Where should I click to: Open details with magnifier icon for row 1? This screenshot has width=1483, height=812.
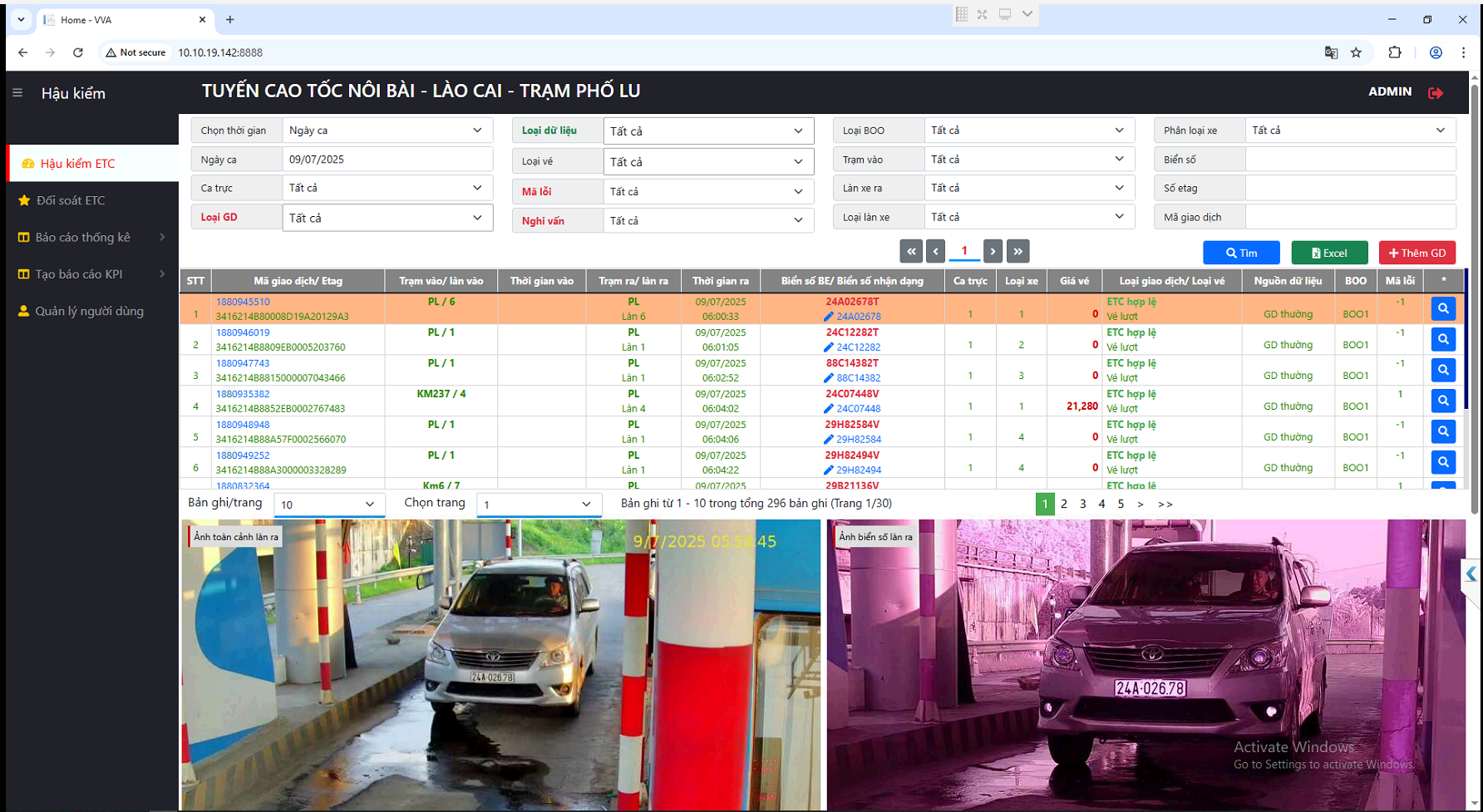1443,308
